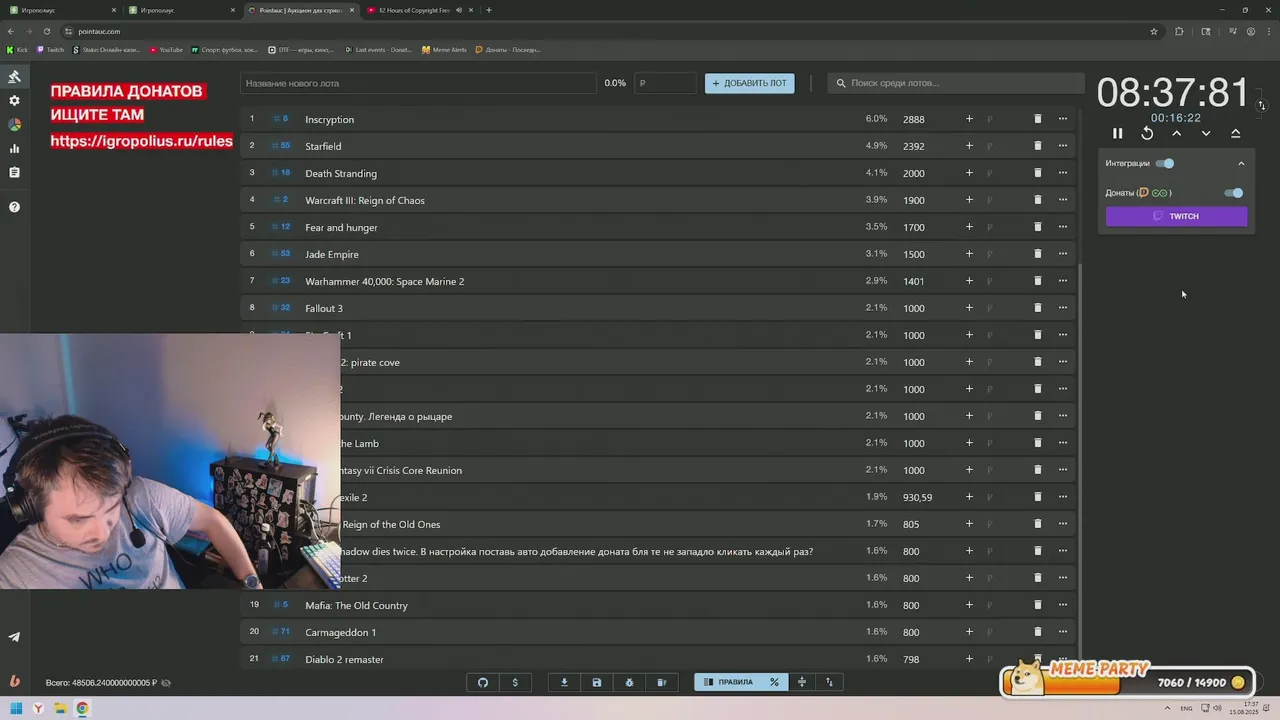The width and height of the screenshot is (1280, 720).
Task: Reload the page in browser
Action: click(46, 31)
